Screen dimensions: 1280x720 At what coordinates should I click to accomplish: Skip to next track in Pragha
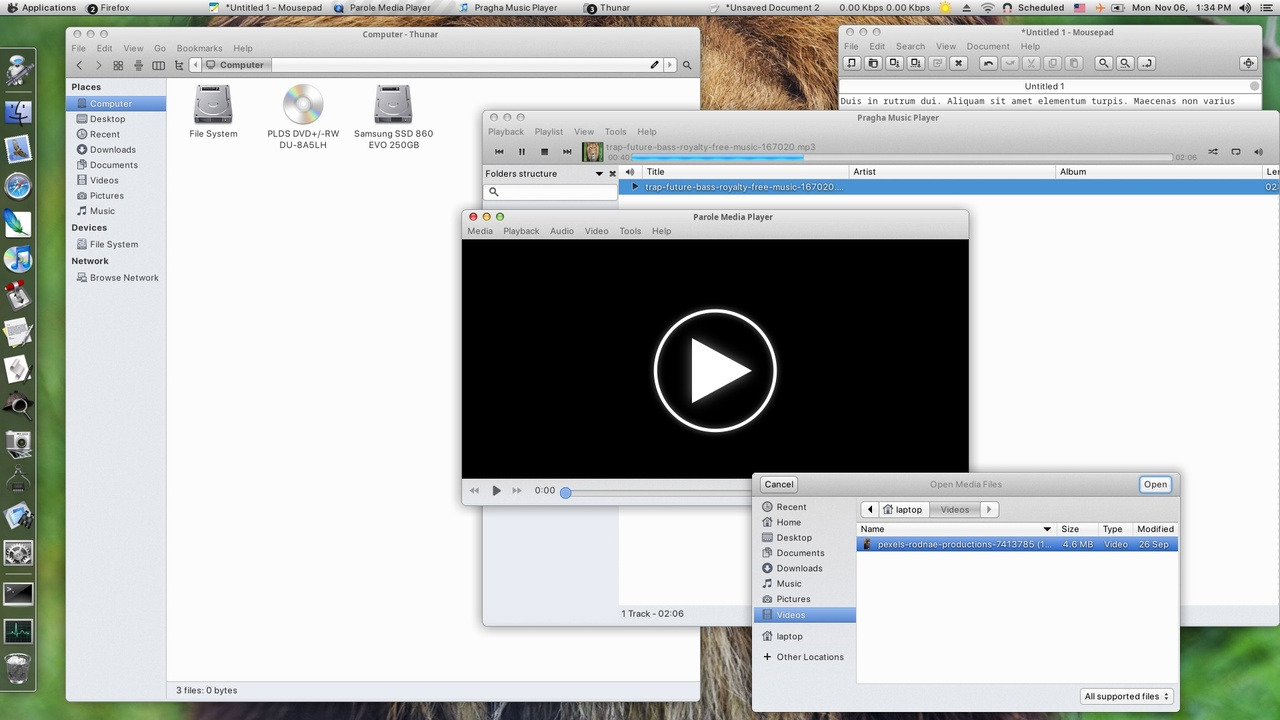coord(567,152)
